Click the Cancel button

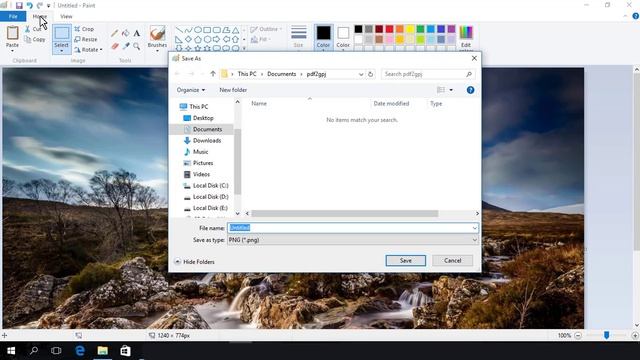pyautogui.click(x=453, y=260)
